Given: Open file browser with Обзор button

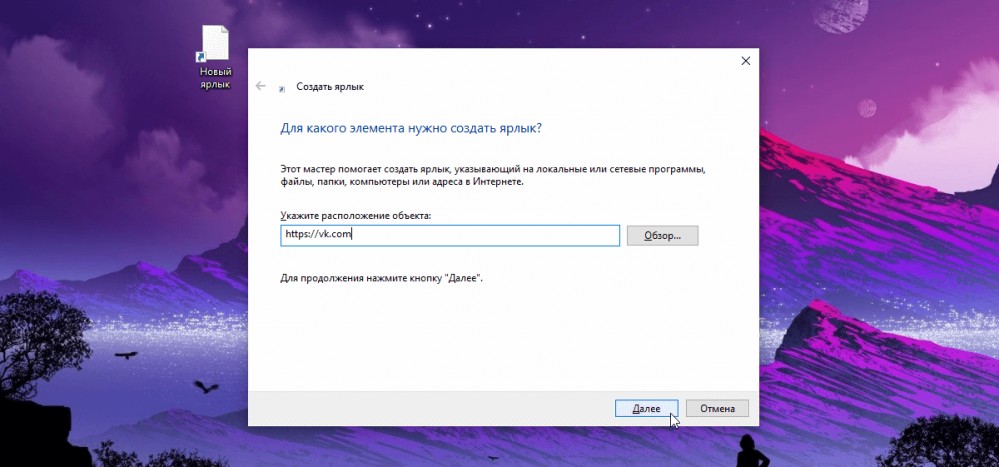Looking at the screenshot, I should point(663,236).
